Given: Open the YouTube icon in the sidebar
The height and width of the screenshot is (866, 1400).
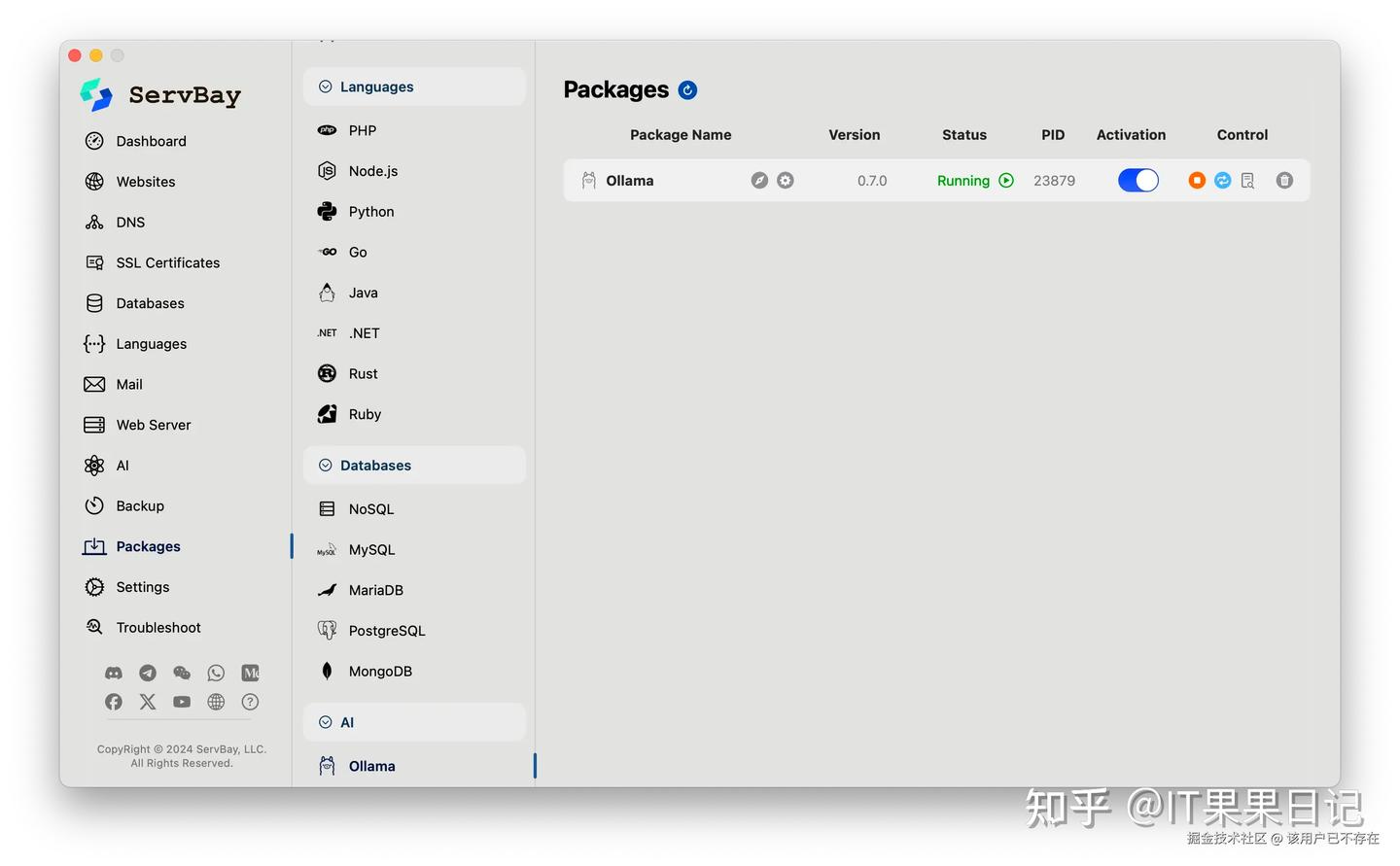Looking at the screenshot, I should coord(182,702).
